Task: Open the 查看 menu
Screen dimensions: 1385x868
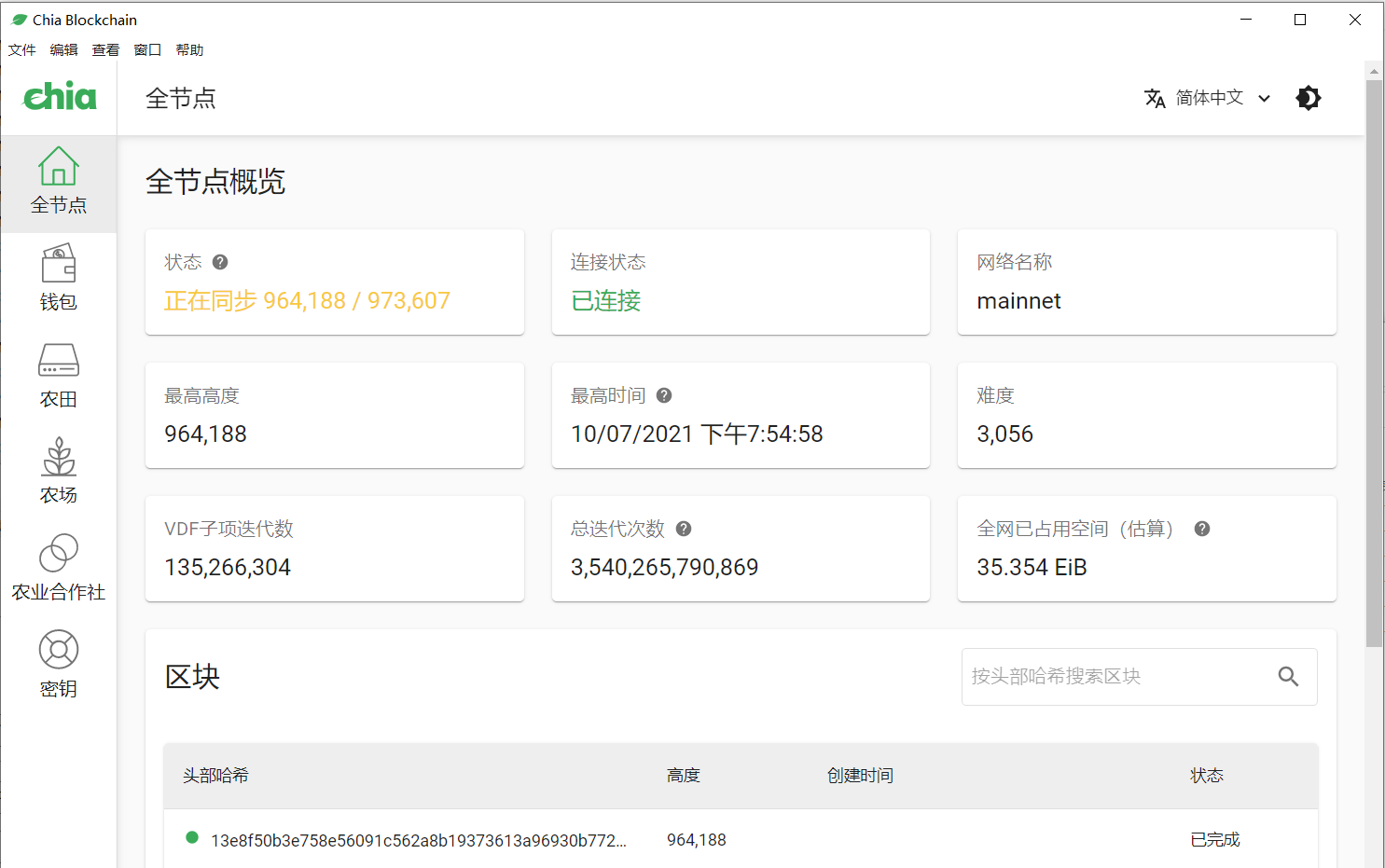Action: pos(106,50)
